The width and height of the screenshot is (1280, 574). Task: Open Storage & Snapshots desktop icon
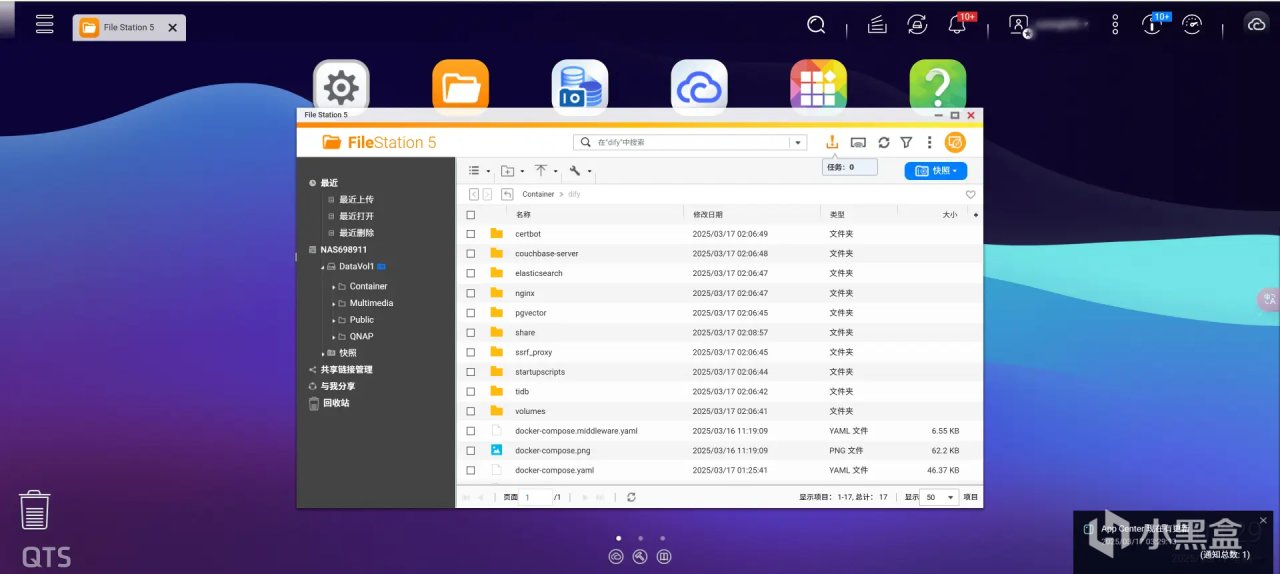[580, 87]
